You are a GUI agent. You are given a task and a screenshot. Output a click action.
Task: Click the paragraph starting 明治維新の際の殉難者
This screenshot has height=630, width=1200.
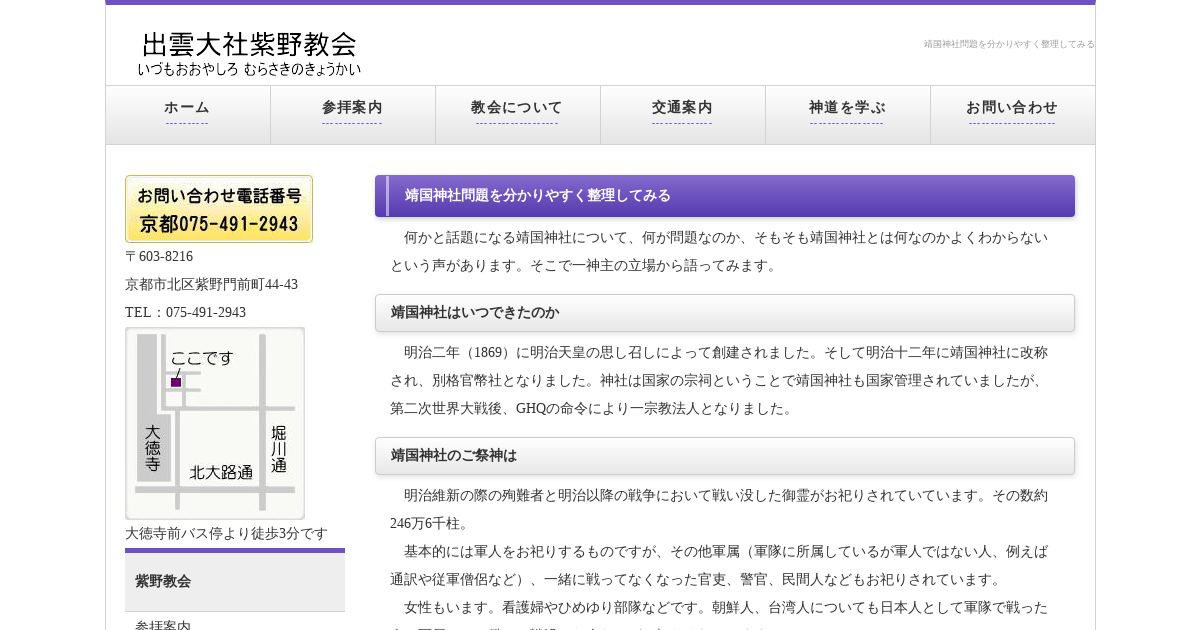(719, 510)
